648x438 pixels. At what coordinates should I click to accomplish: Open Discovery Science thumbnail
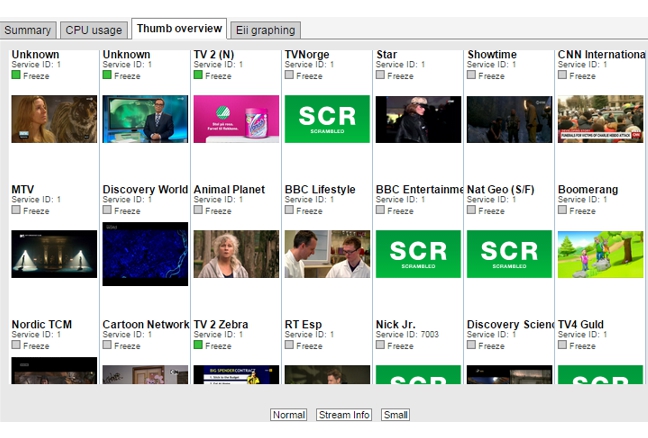(509, 375)
